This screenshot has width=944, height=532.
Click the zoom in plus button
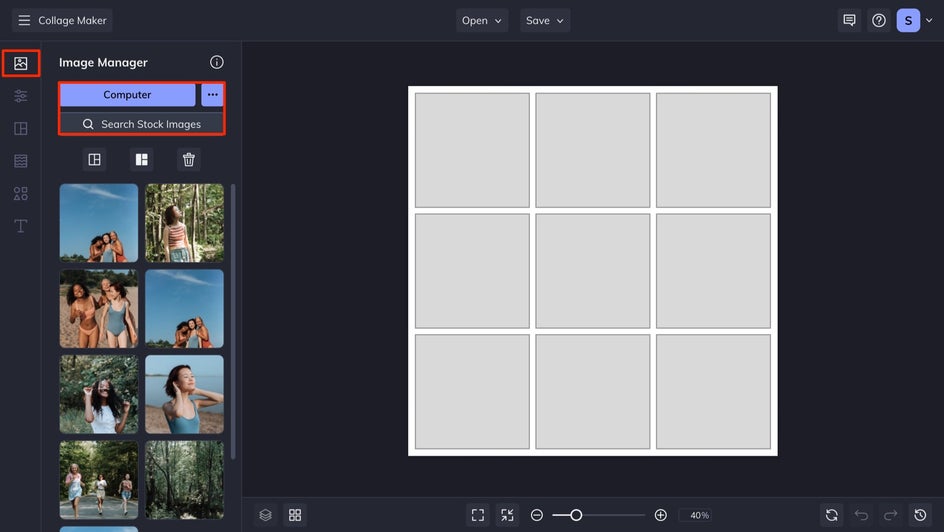[660, 515]
